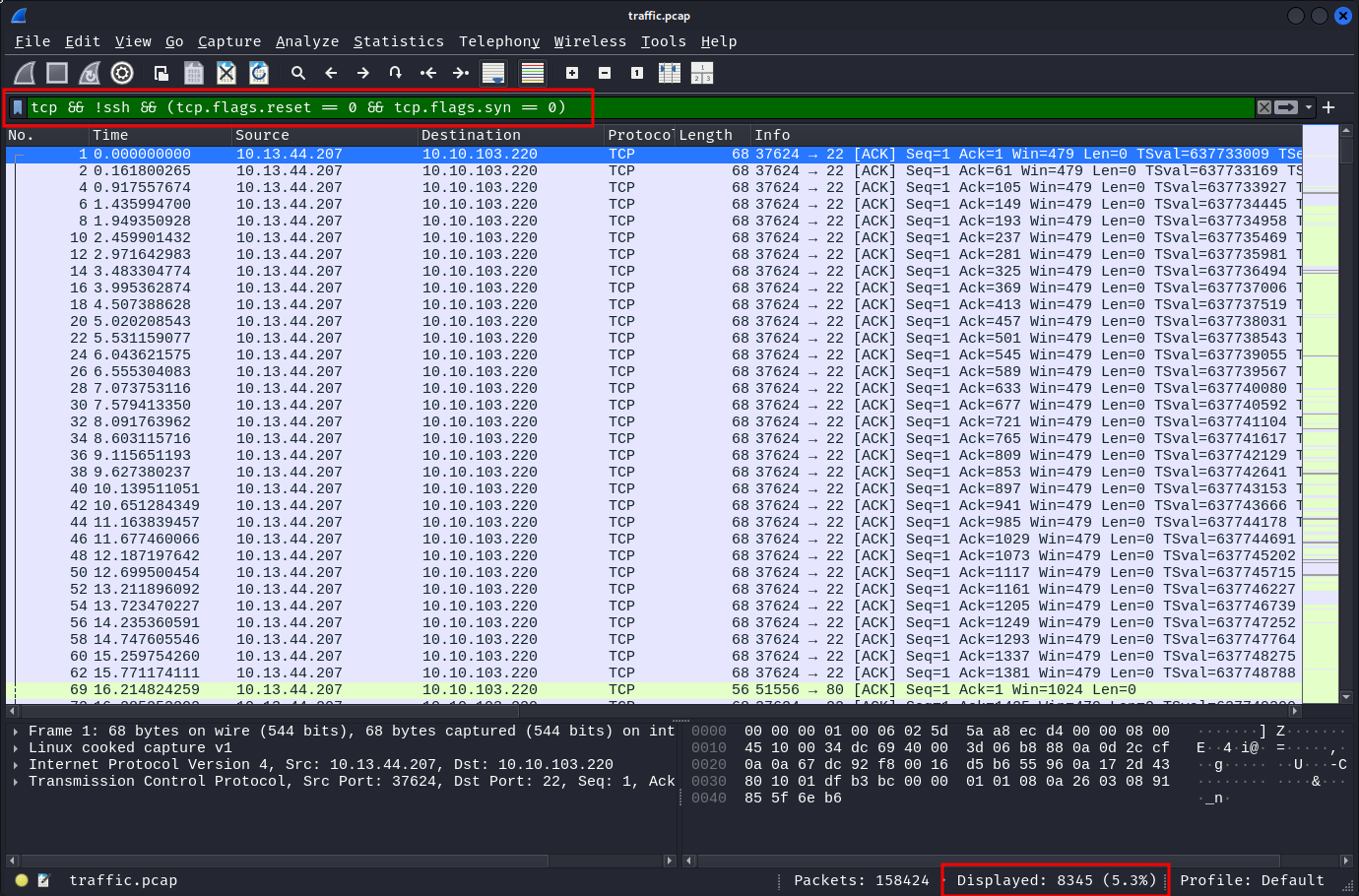Open the Analyze menu
Image resolution: width=1359 pixels, height=896 pixels.
[306, 41]
